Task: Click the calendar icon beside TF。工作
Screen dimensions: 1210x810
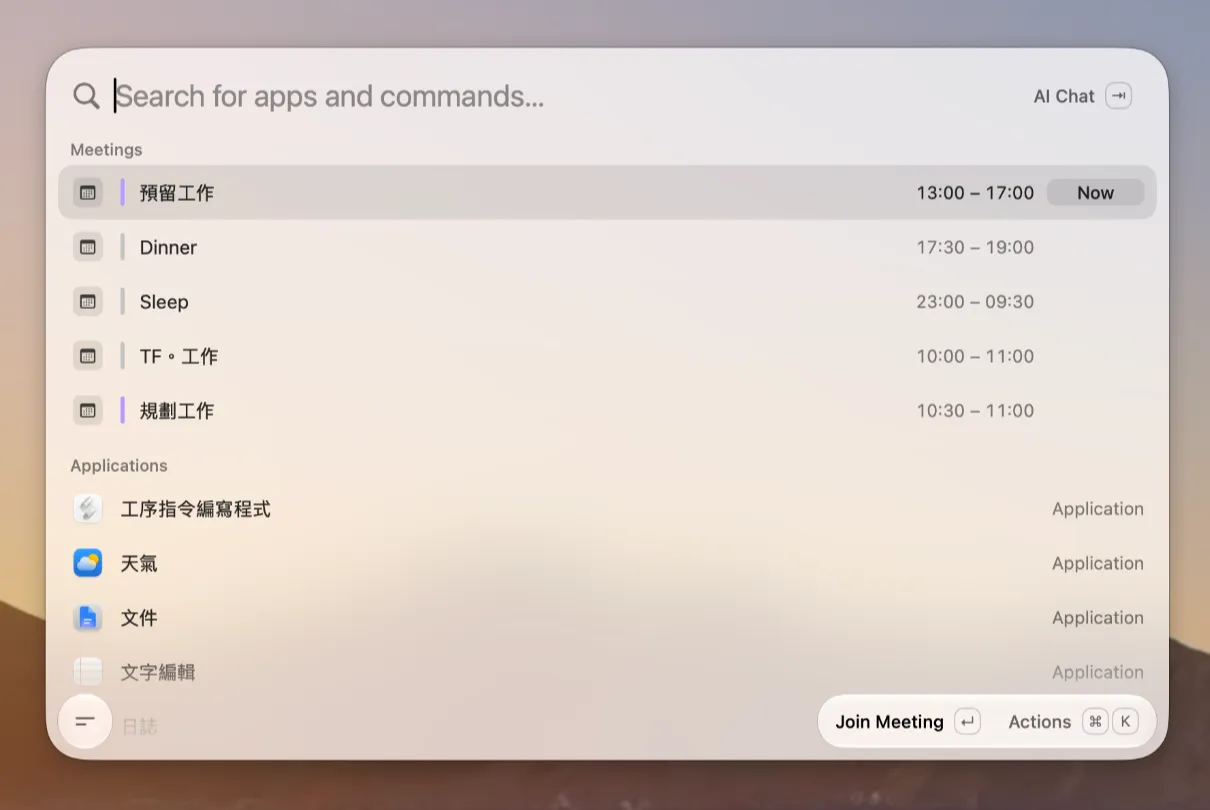Action: point(88,356)
